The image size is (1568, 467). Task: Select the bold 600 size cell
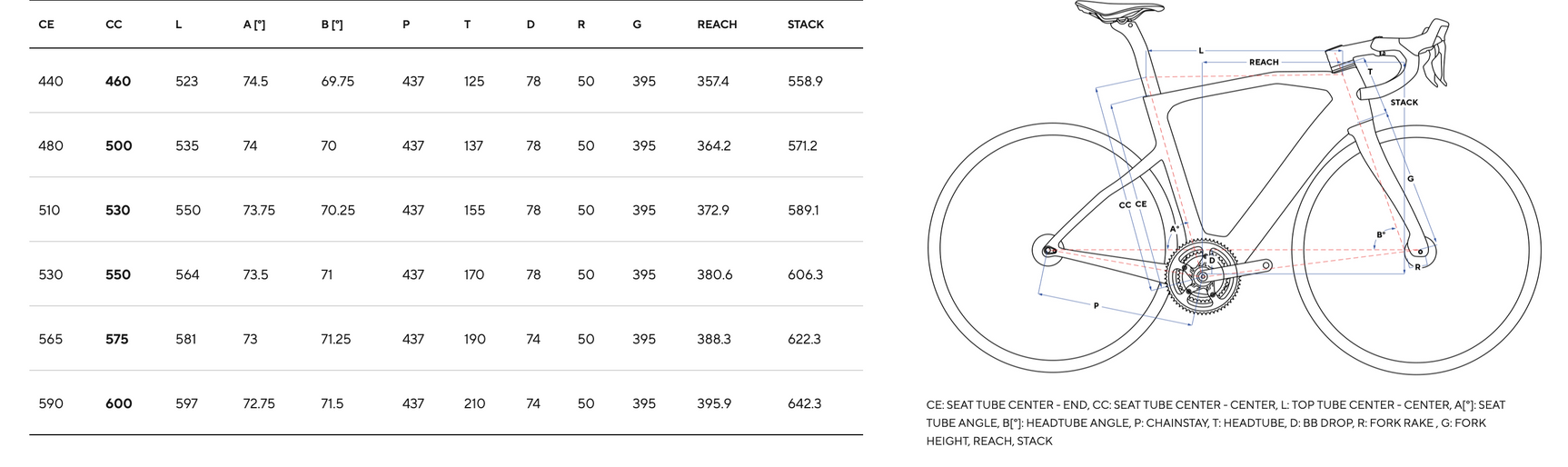pyautogui.click(x=119, y=403)
